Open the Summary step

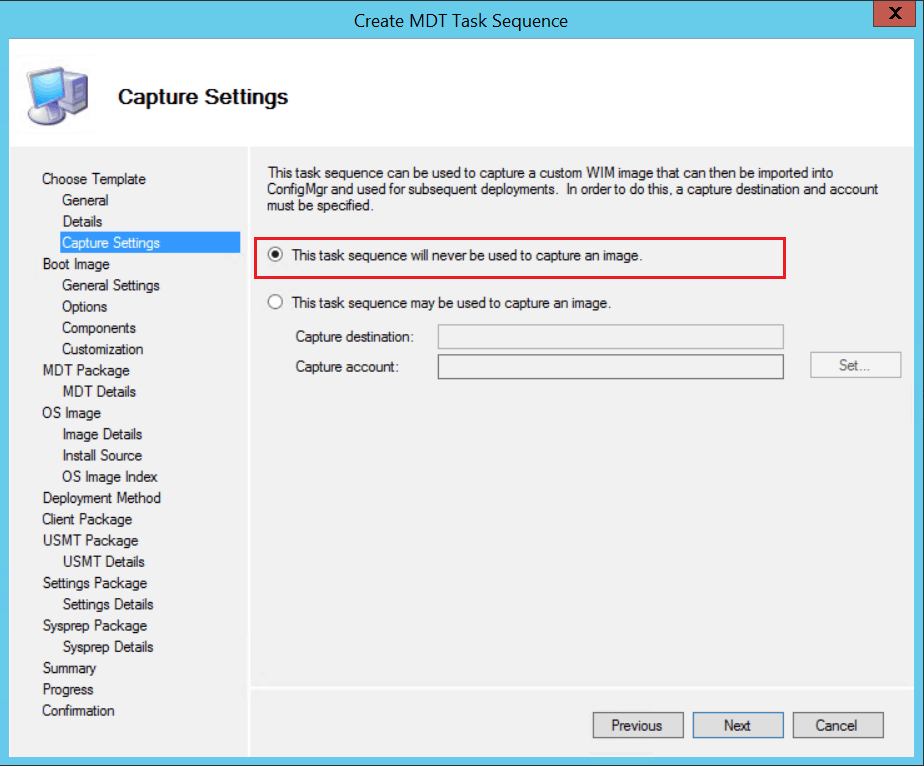(x=69, y=668)
